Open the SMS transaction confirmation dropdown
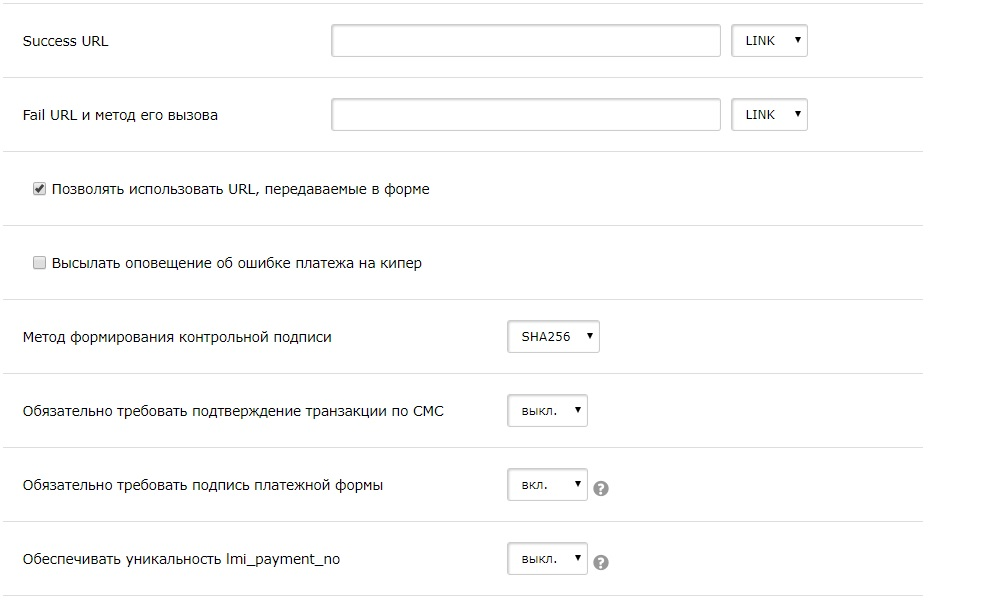 pos(547,411)
